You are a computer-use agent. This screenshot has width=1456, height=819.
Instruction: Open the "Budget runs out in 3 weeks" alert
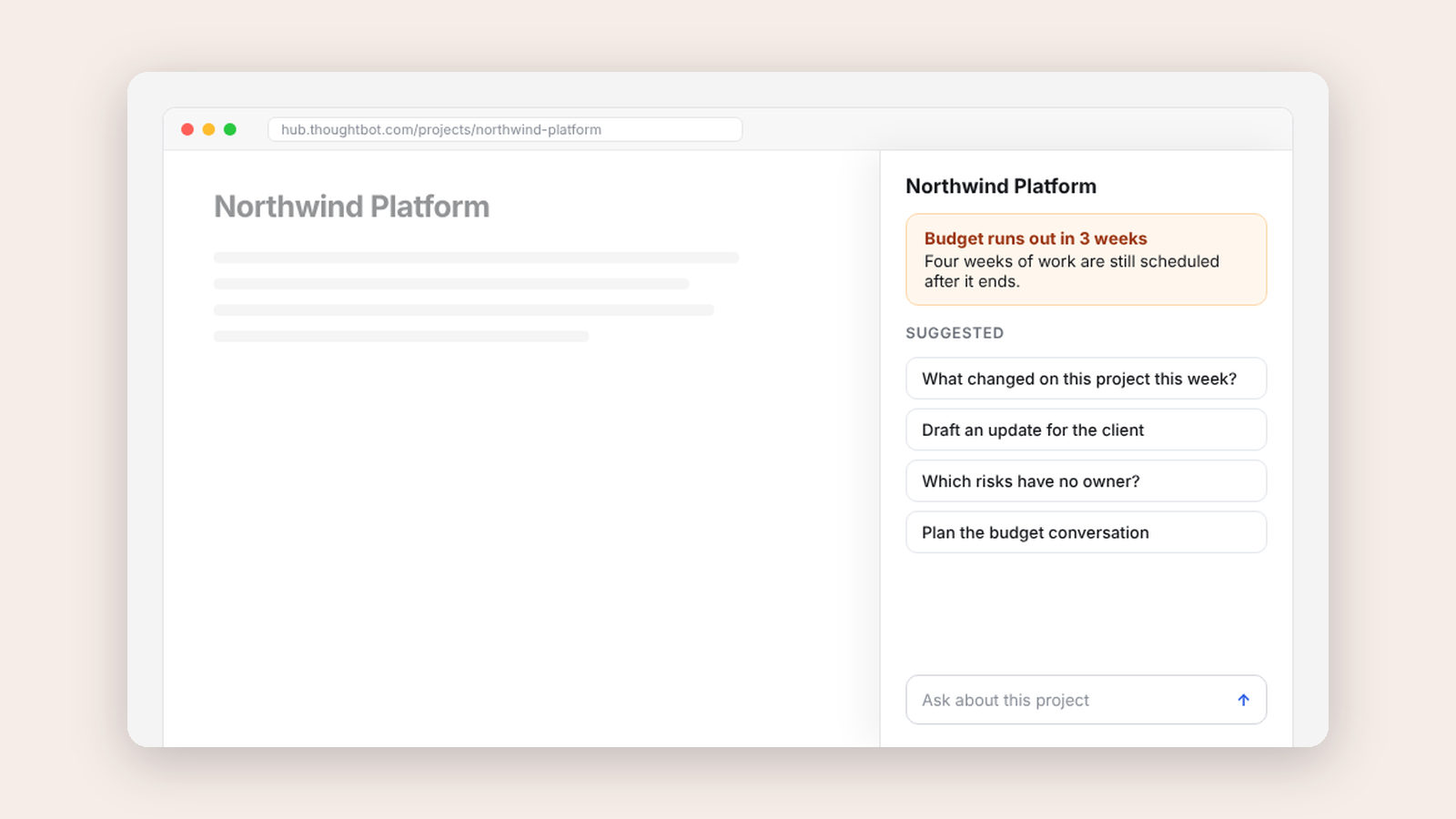pyautogui.click(x=1086, y=259)
